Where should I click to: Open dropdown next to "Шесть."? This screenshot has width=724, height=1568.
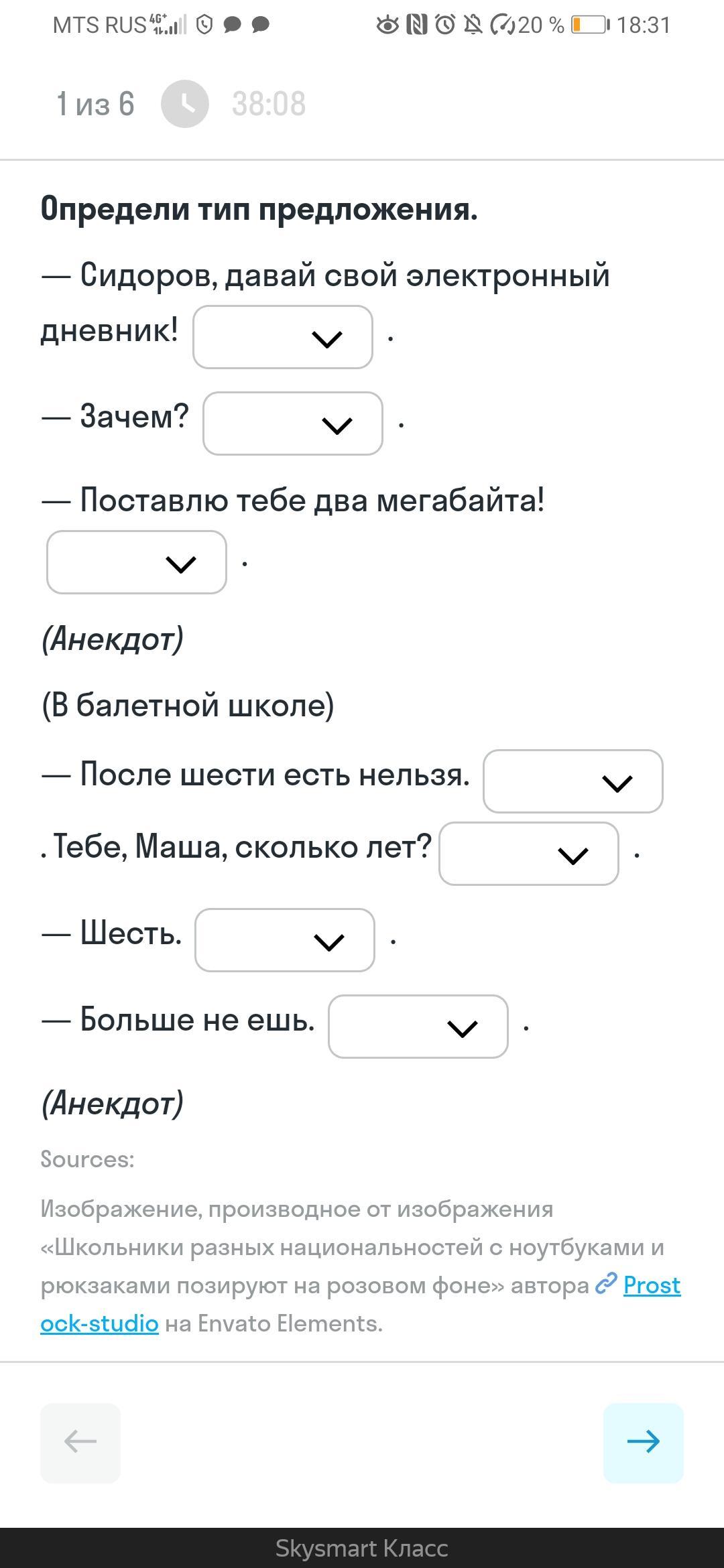284,940
